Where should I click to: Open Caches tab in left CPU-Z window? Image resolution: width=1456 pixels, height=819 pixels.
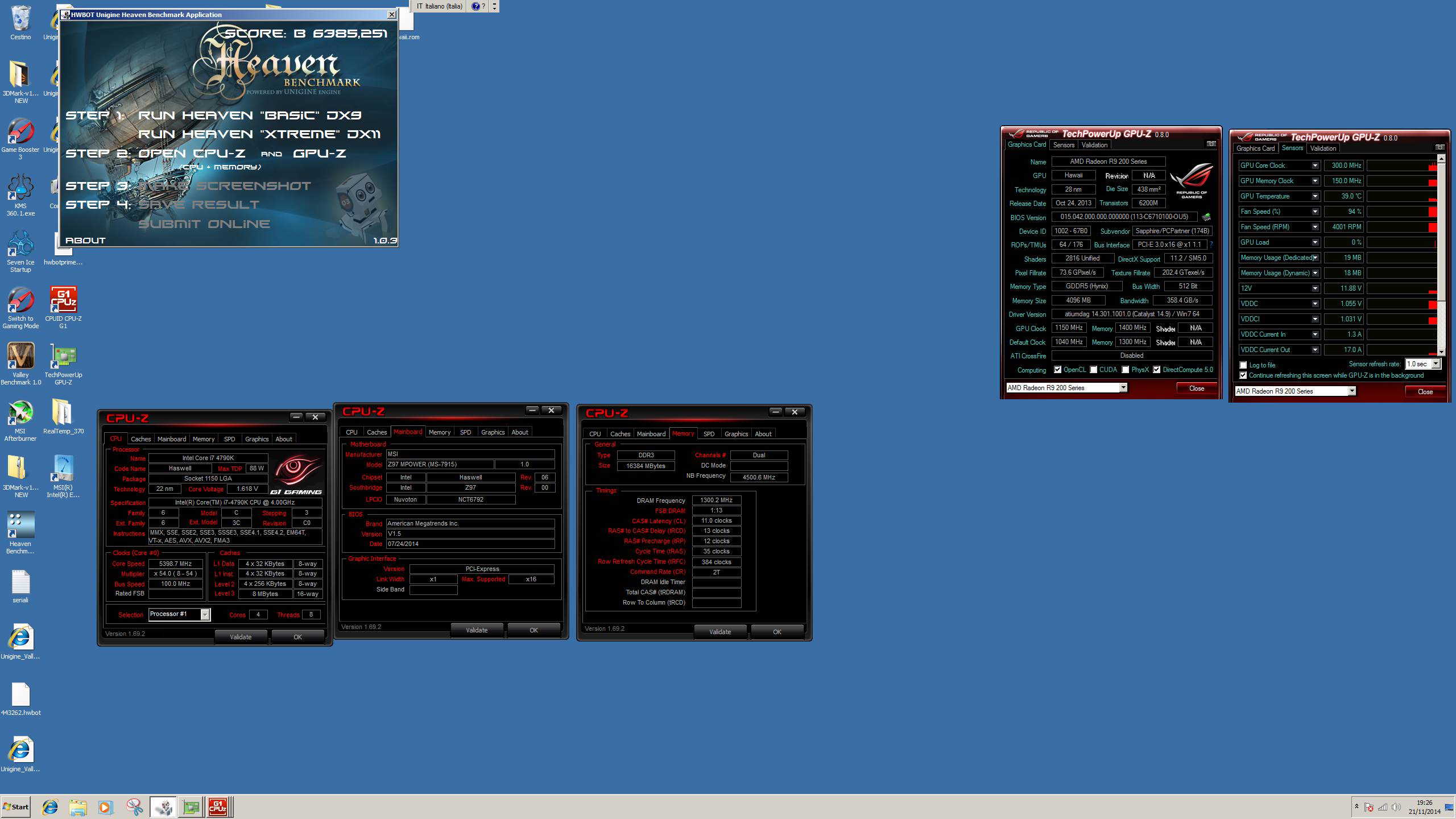(x=140, y=439)
